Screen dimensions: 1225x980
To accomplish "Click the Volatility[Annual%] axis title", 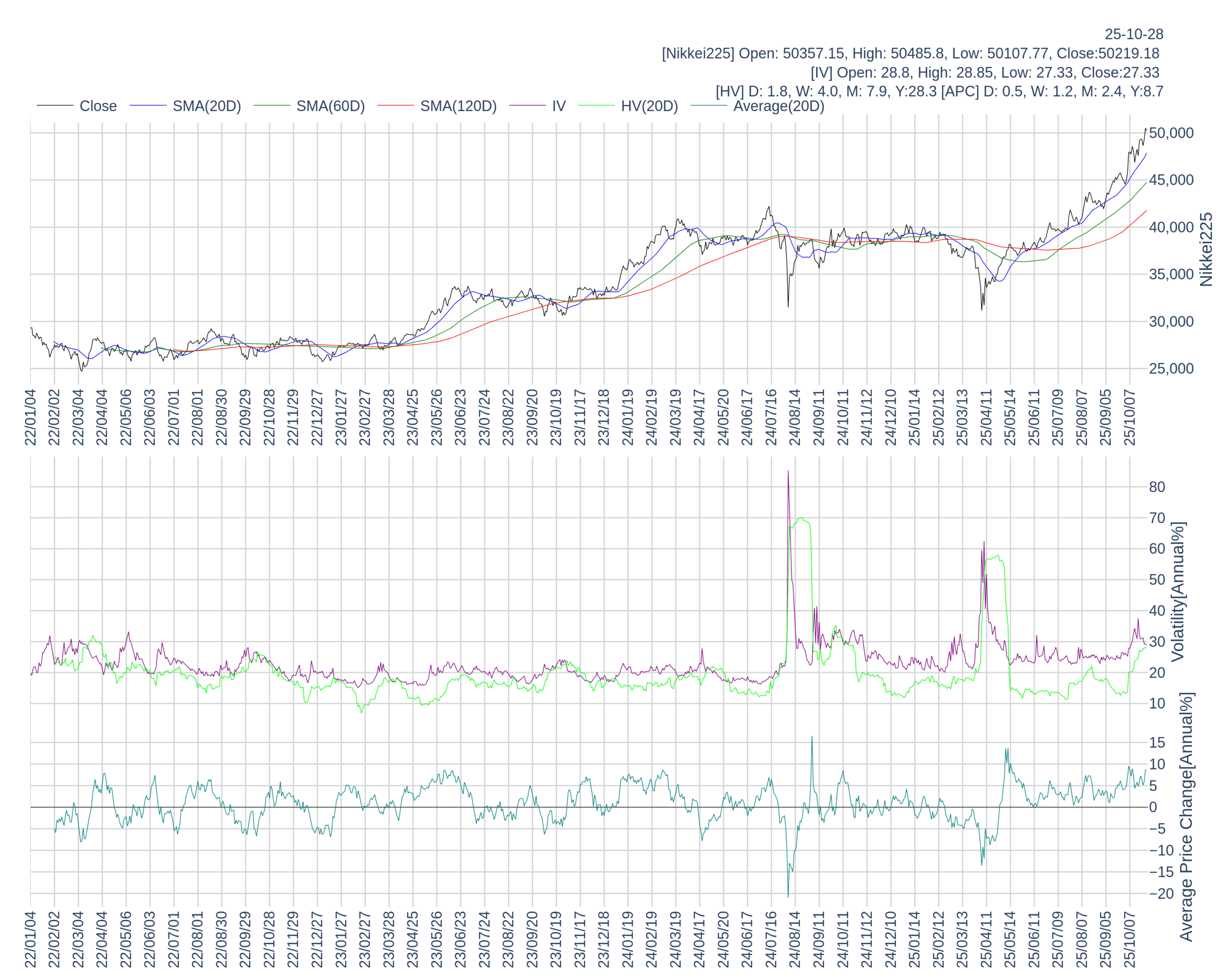I will [1179, 591].
